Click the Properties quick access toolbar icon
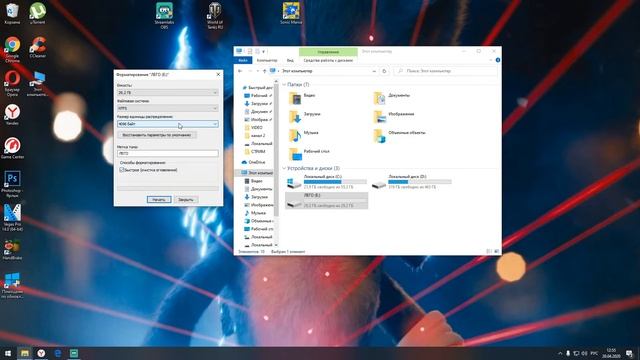Screen dimensions: 640x360 250,51
